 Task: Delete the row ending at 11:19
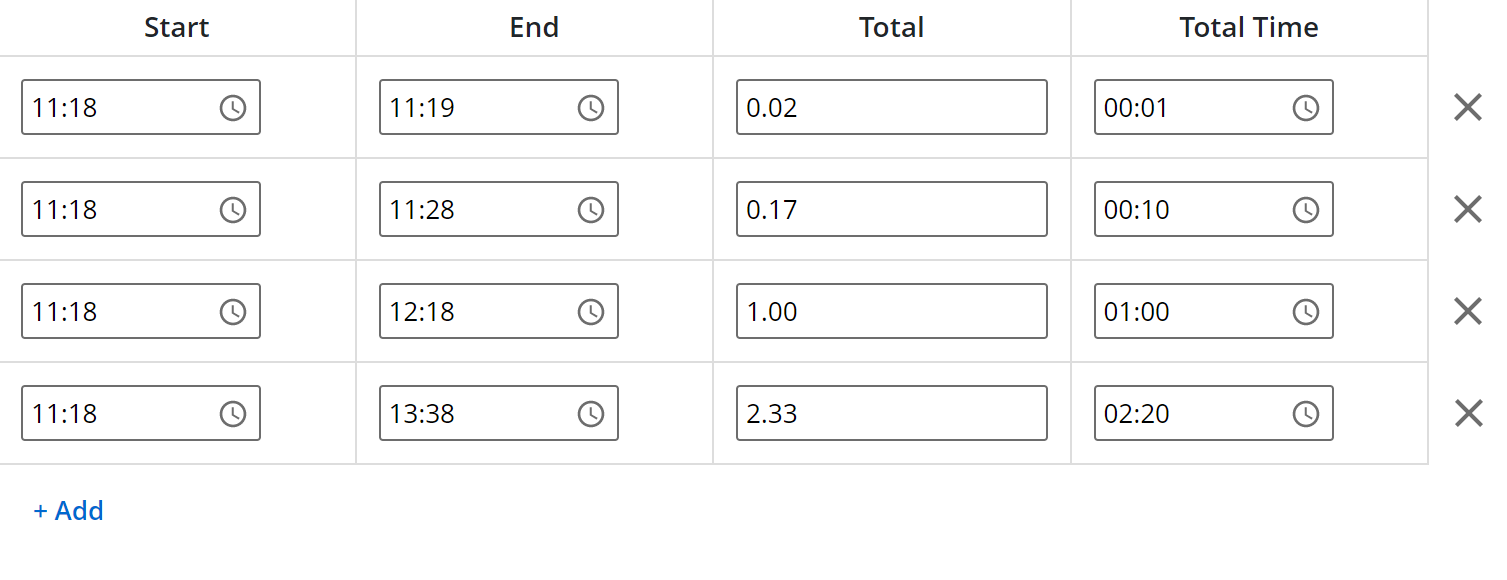[x=1467, y=108]
